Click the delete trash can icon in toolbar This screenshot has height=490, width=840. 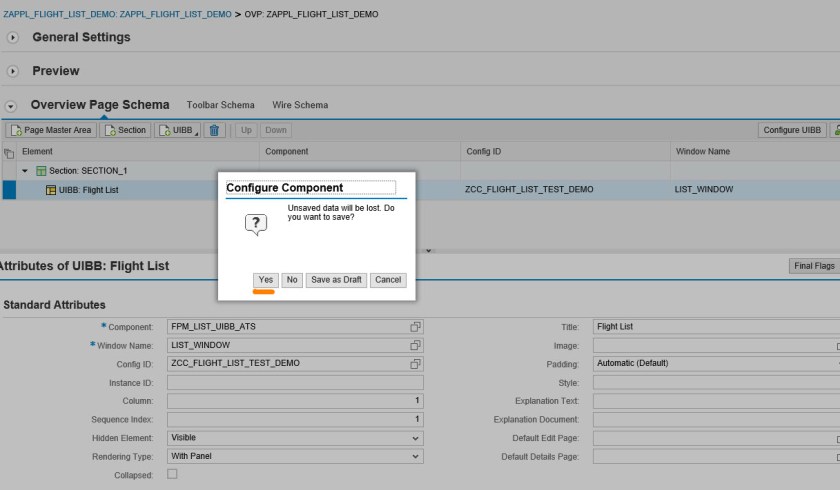215,130
